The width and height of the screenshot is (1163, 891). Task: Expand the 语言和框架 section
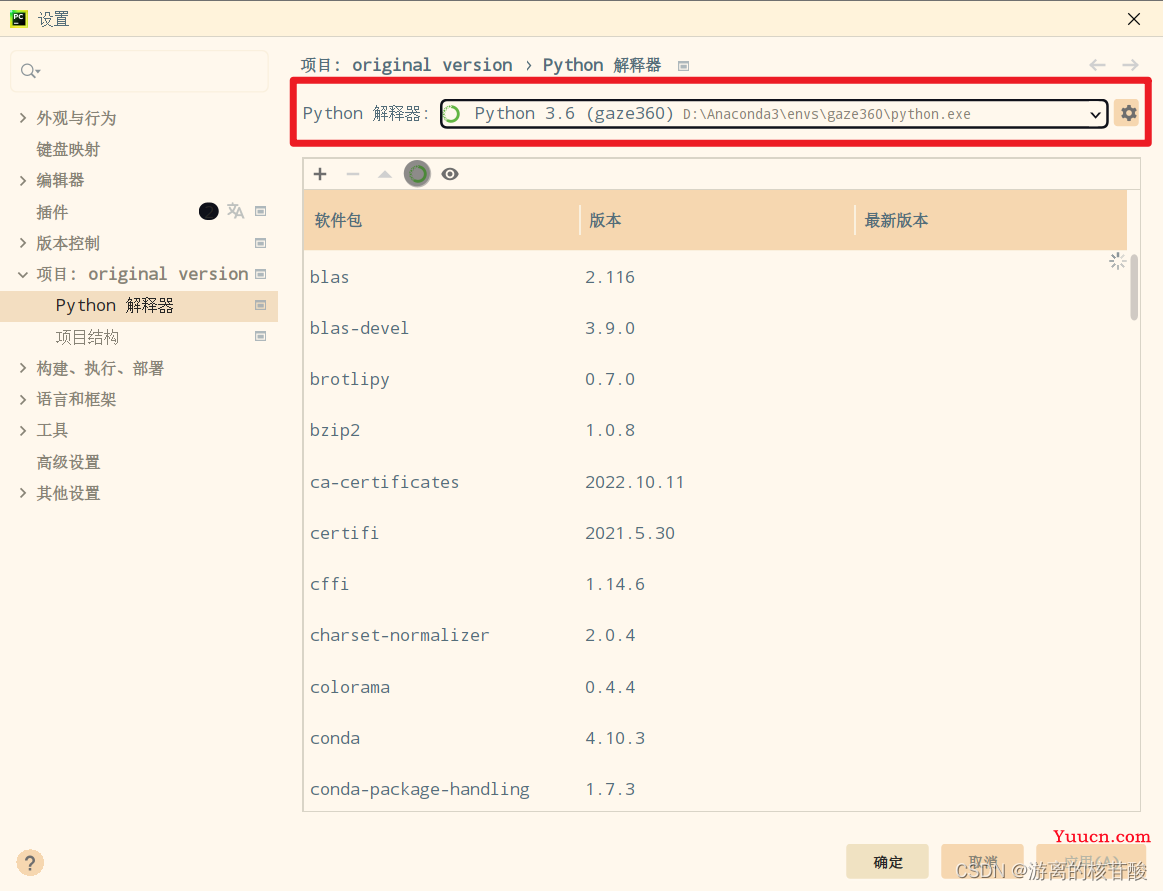[x=22, y=399]
